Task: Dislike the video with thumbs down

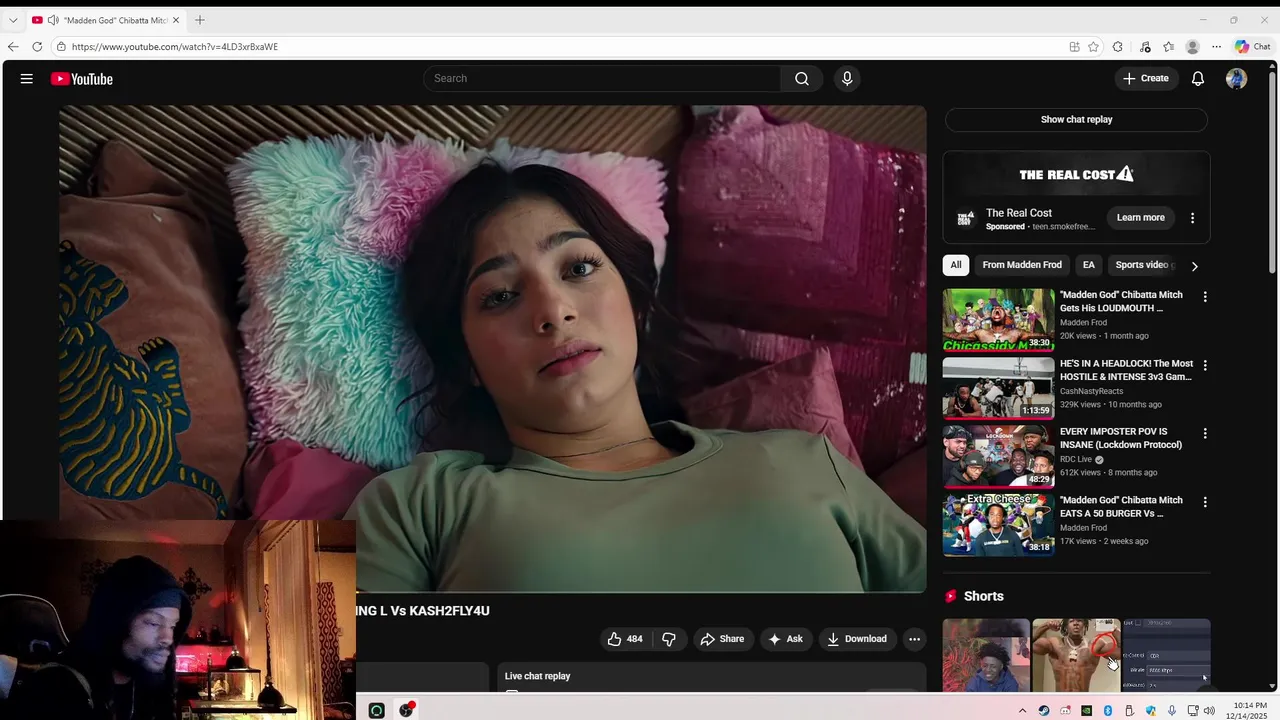Action: point(669,639)
